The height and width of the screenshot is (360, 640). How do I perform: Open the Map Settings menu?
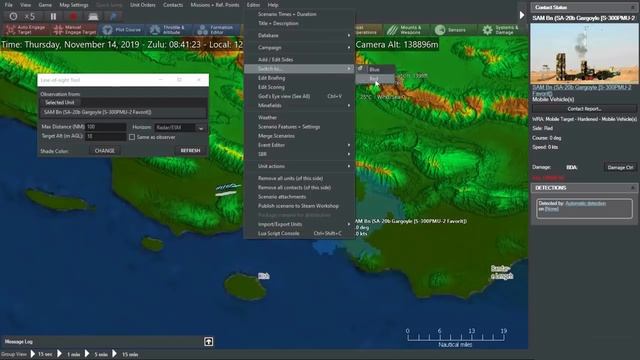coord(74,5)
